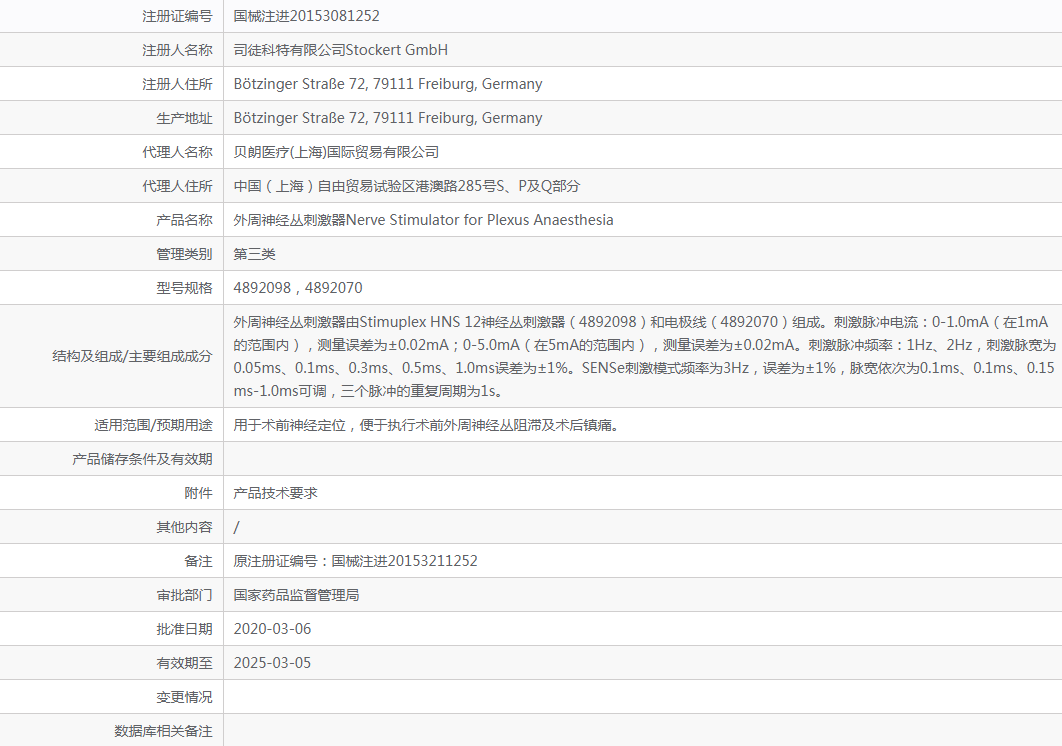This screenshot has height=746, width=1062.
Task: Select the label 备注
Action: pos(198,561)
